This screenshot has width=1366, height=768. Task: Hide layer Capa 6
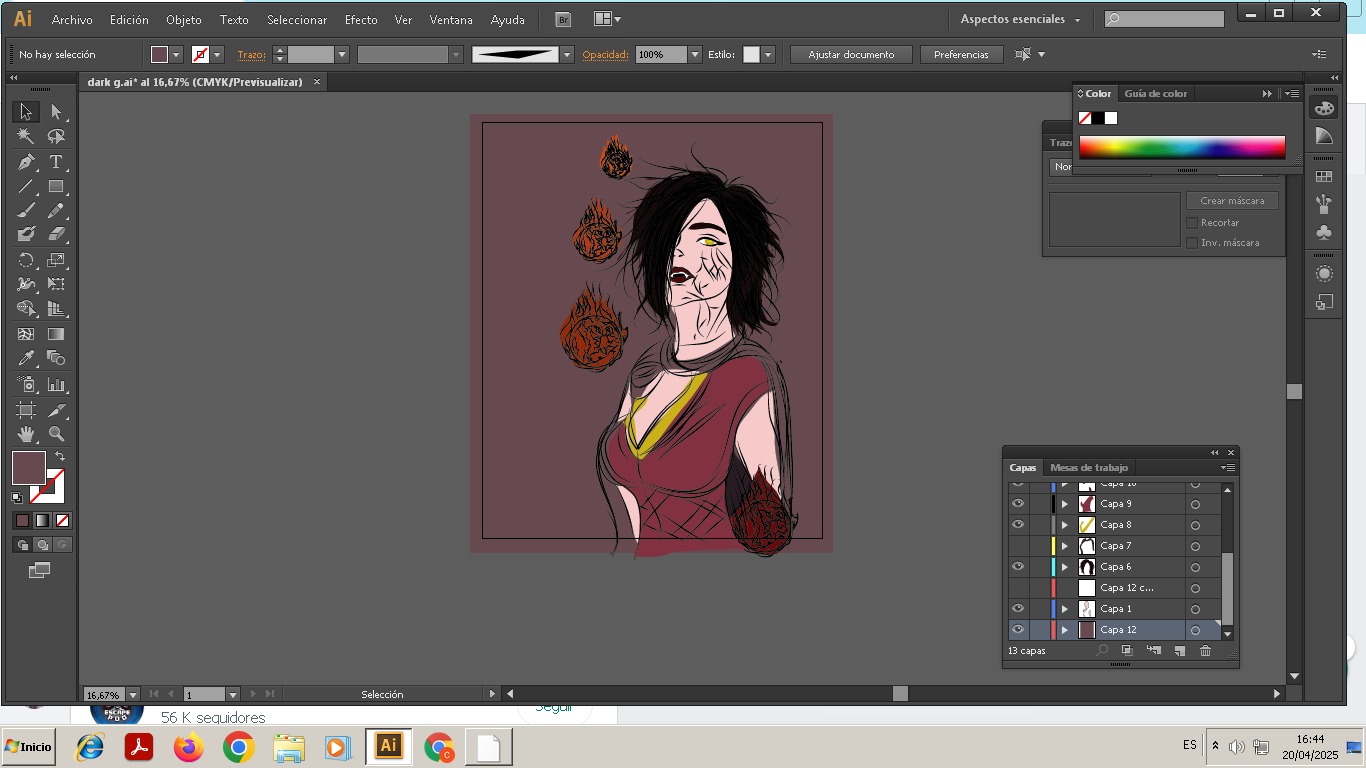tap(1018, 567)
